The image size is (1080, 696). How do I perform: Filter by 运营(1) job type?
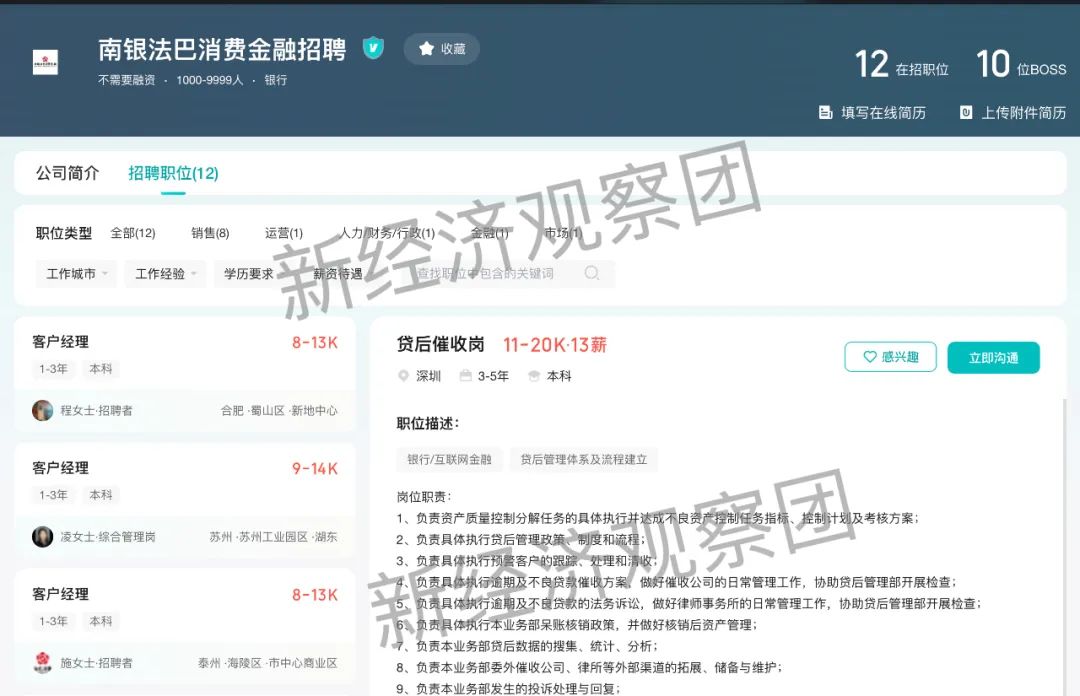pyautogui.click(x=284, y=233)
